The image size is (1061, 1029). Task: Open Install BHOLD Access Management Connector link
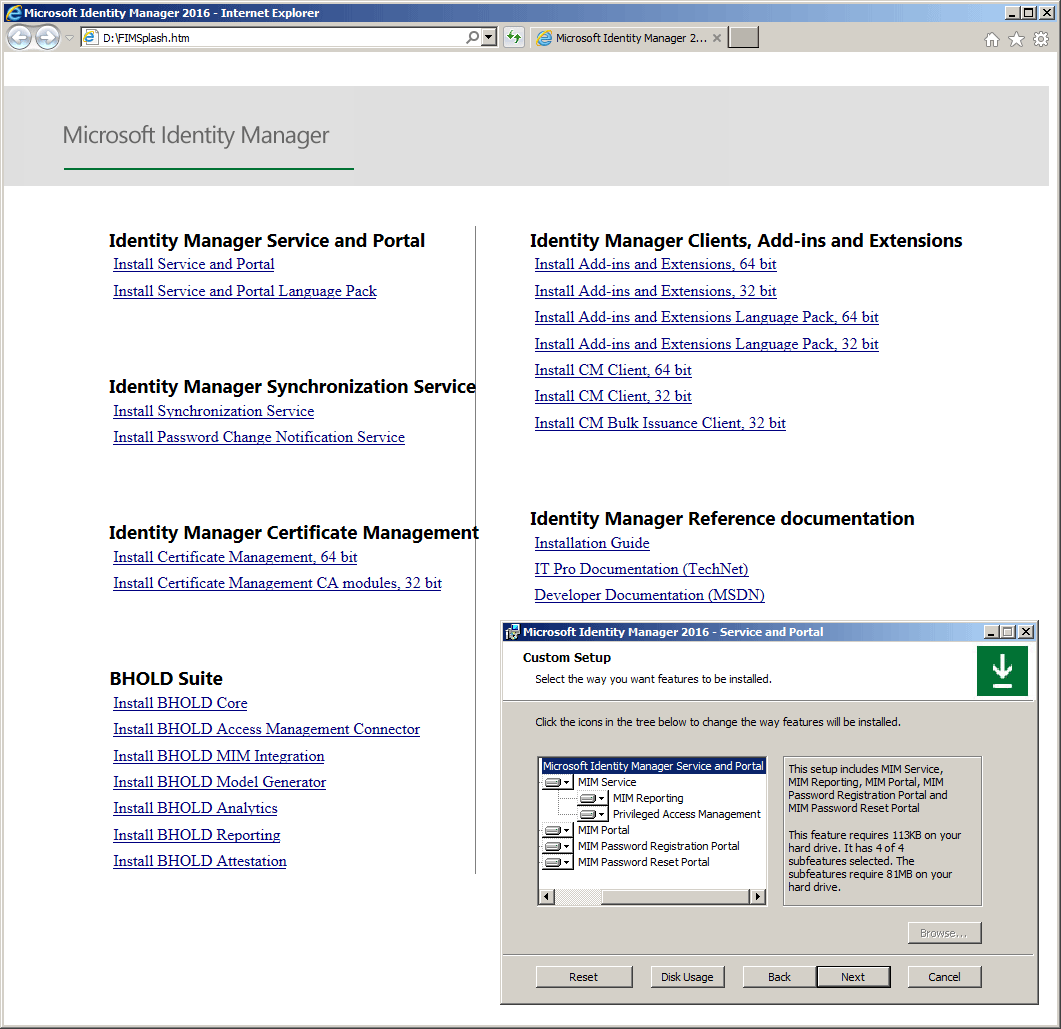click(267, 729)
